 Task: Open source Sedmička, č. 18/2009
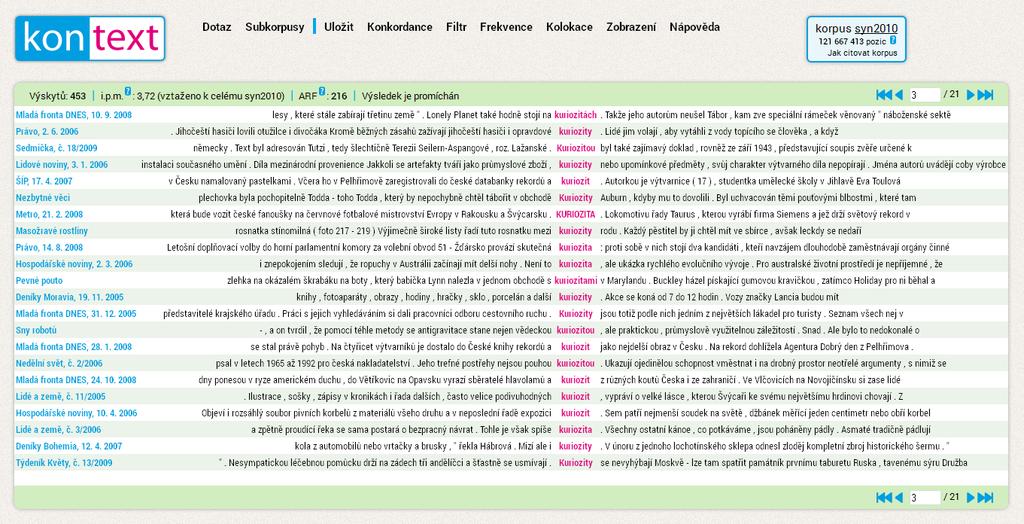pos(56,148)
